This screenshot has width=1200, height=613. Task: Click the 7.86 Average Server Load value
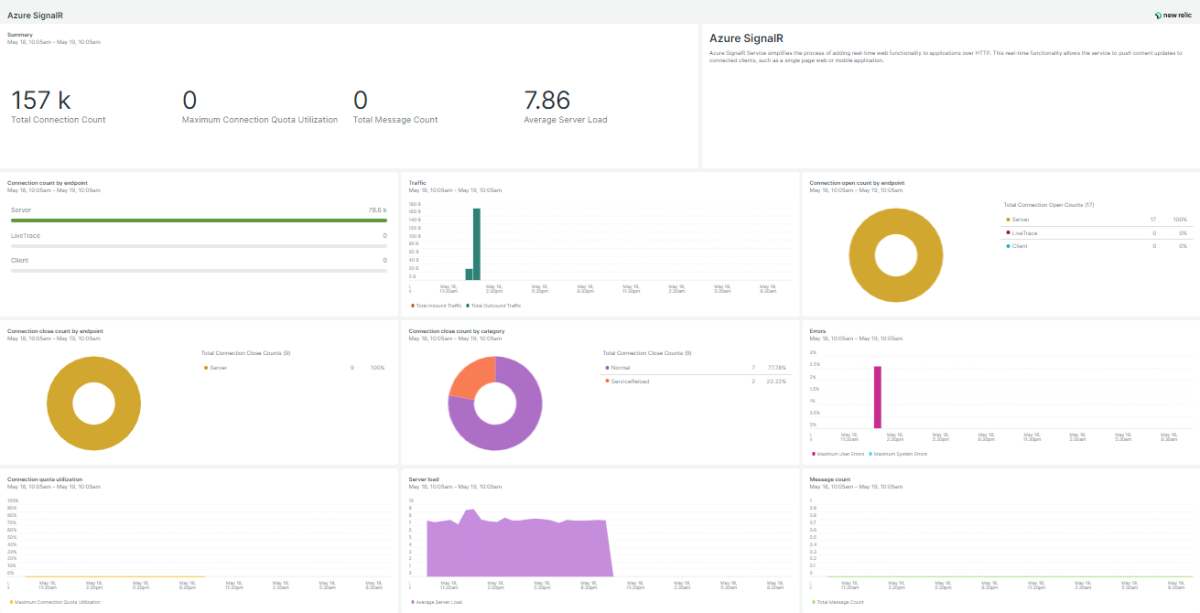pyautogui.click(x=547, y=100)
